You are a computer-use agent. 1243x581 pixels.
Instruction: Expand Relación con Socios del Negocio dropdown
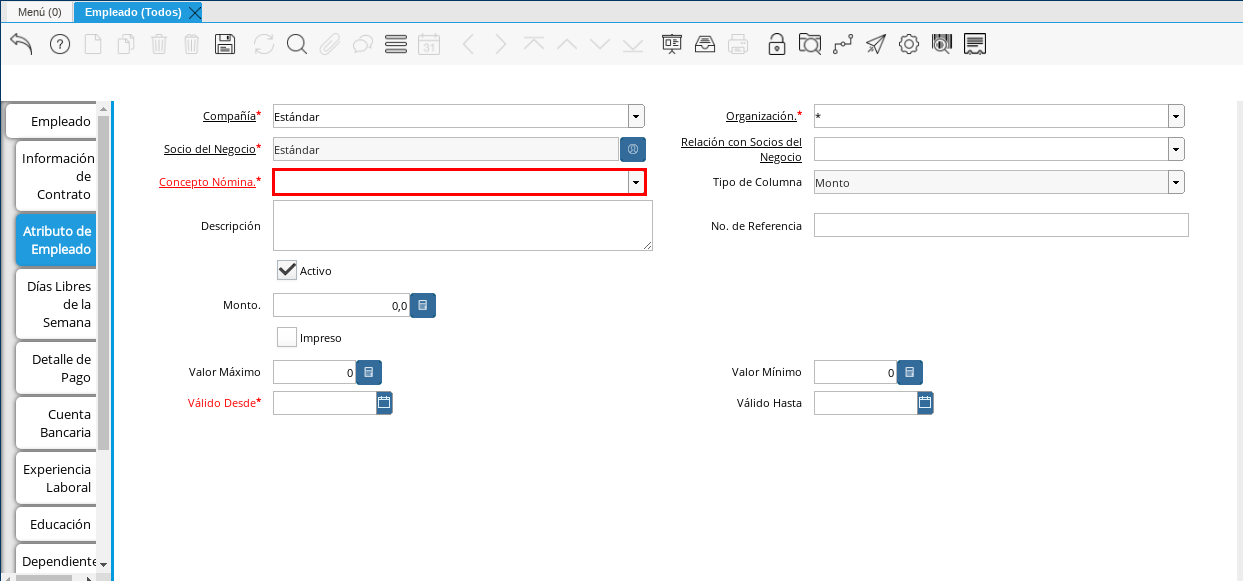tap(1176, 149)
